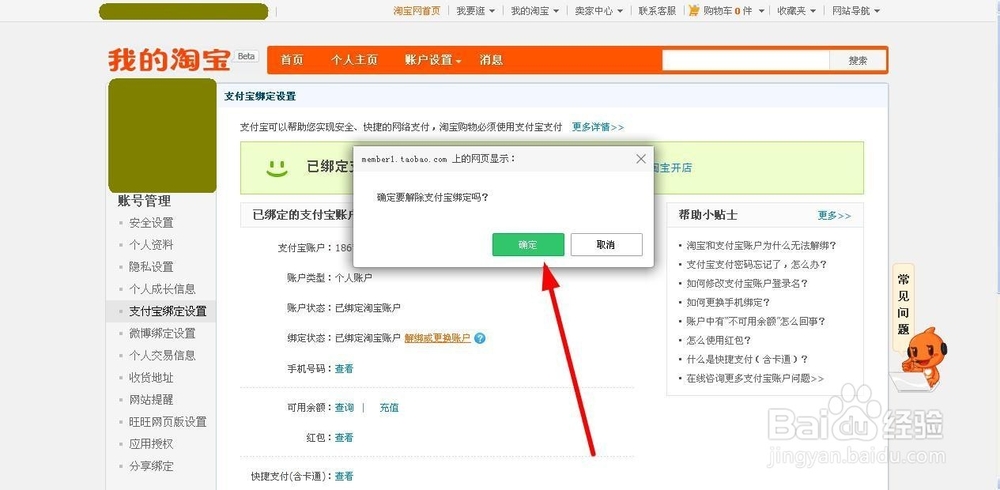This screenshot has height=490, width=1000.
Task: Open 个人资料 in the sidebar
Action: tap(151, 245)
